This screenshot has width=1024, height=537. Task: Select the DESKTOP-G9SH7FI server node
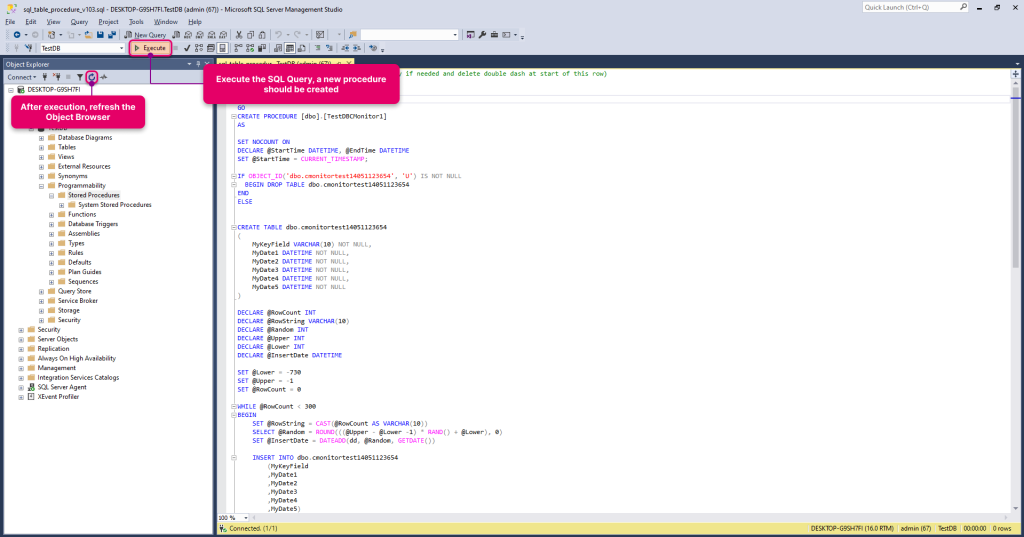[x=54, y=90]
